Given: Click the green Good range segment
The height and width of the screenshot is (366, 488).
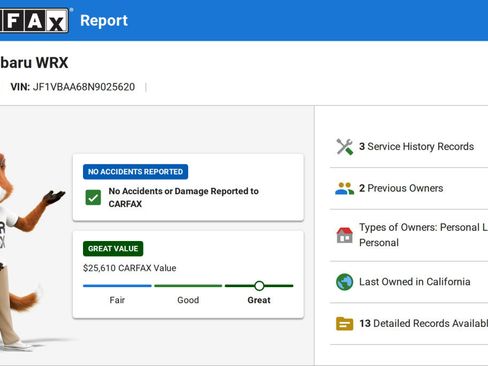Looking at the screenshot, I should [x=188, y=286].
